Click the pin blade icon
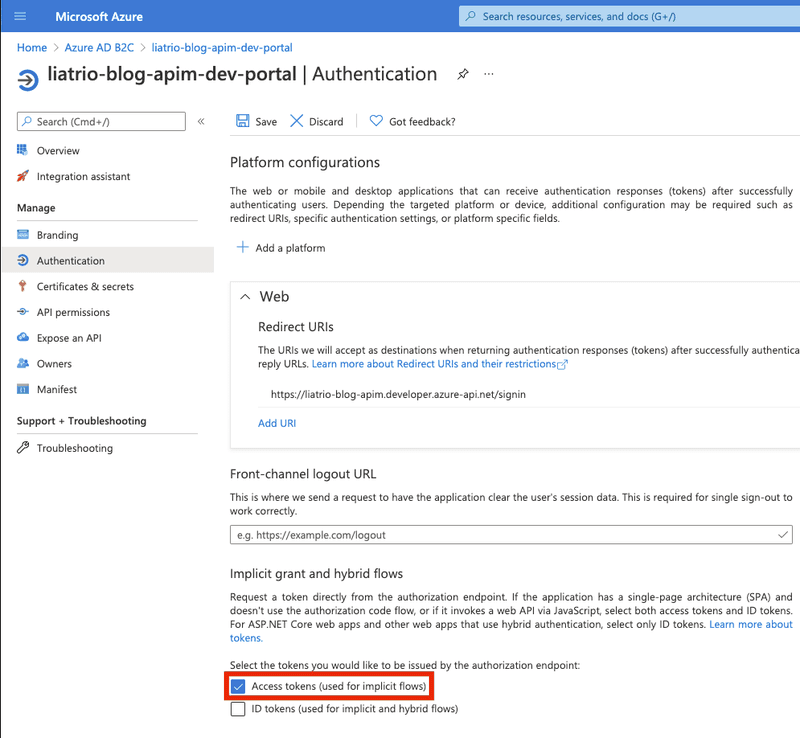 click(463, 74)
